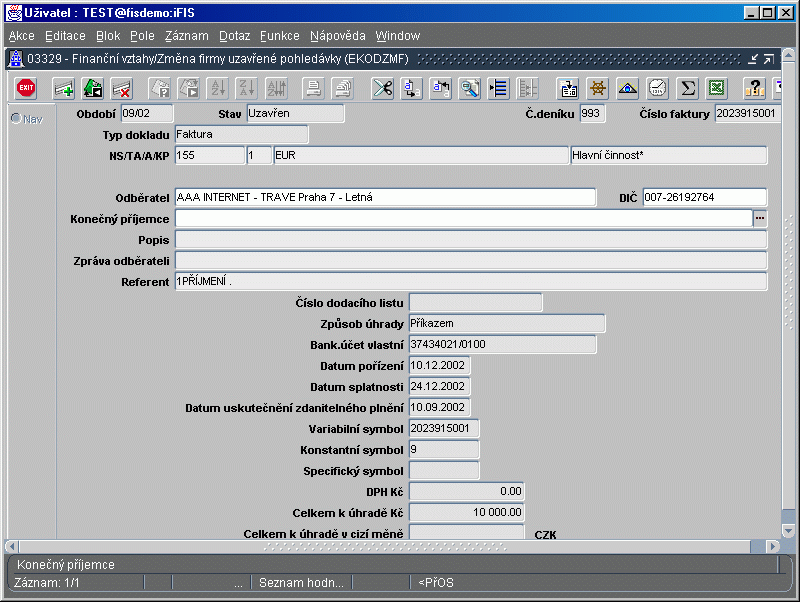Screen dimensions: 800x602
Task: Click the Konečný příjemce input field
Action: pos(462,218)
